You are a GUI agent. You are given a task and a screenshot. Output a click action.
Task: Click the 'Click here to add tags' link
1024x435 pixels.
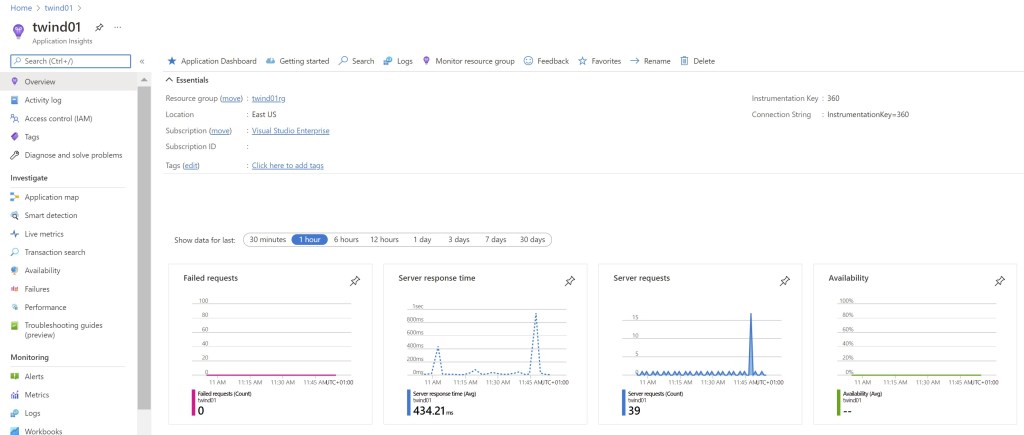point(287,165)
